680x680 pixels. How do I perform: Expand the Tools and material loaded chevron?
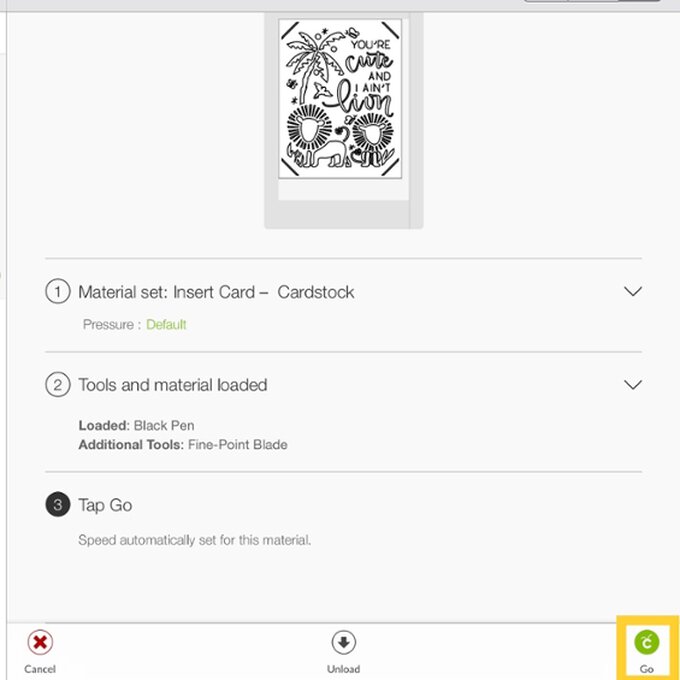(632, 384)
